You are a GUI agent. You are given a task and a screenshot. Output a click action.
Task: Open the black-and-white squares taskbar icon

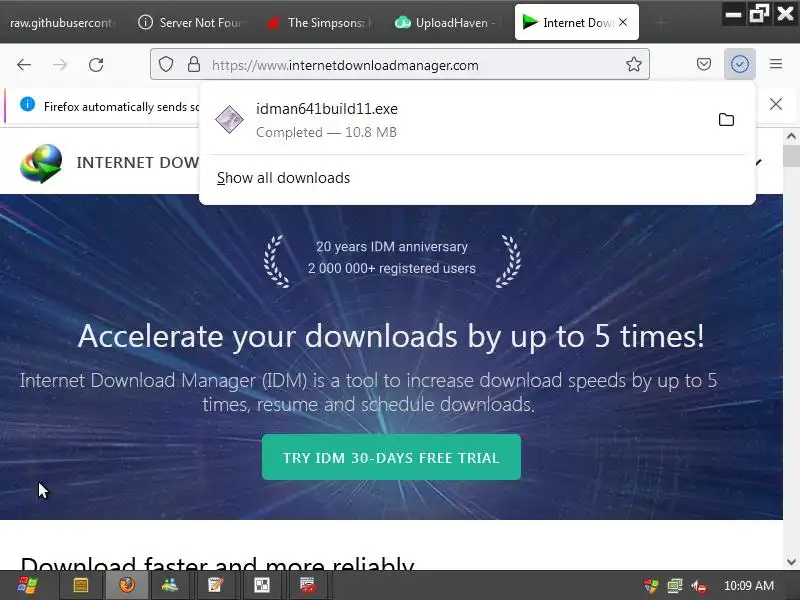tap(261, 585)
